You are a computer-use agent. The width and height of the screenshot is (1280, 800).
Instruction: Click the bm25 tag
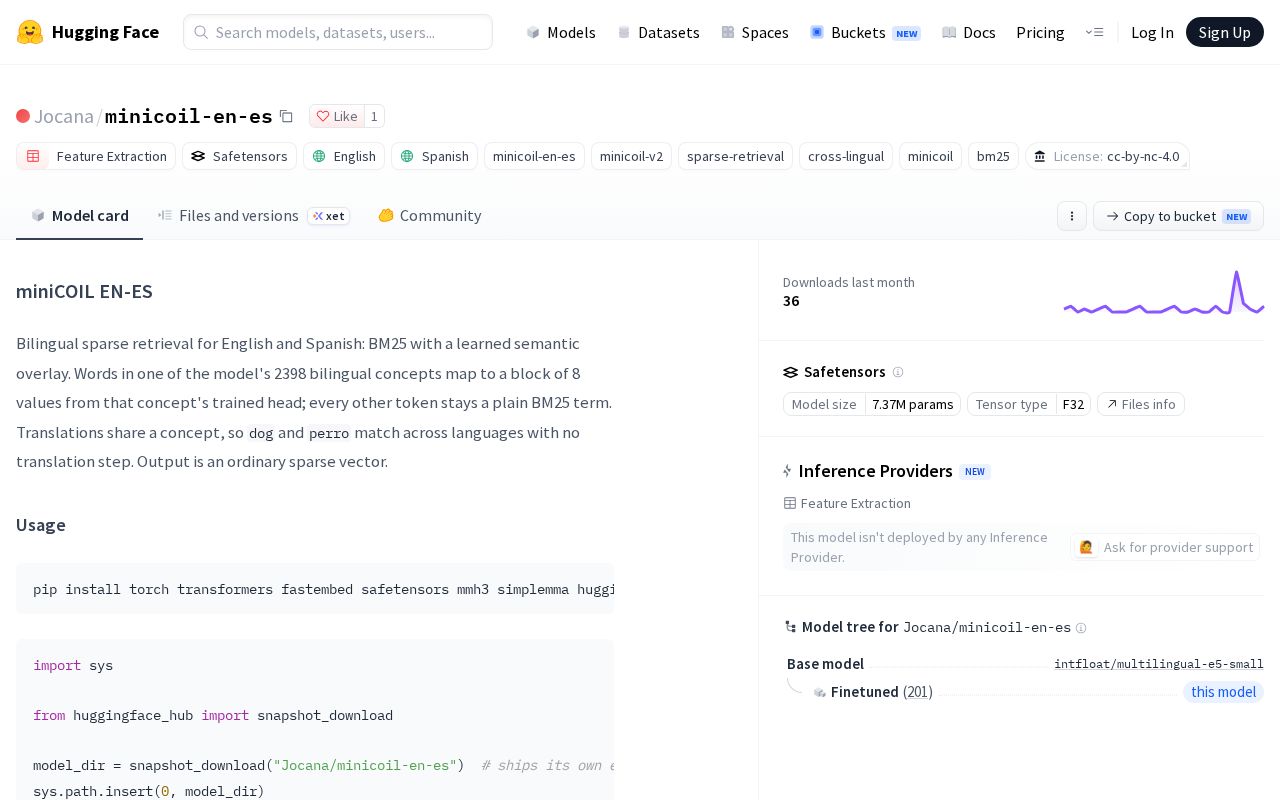tap(993, 156)
